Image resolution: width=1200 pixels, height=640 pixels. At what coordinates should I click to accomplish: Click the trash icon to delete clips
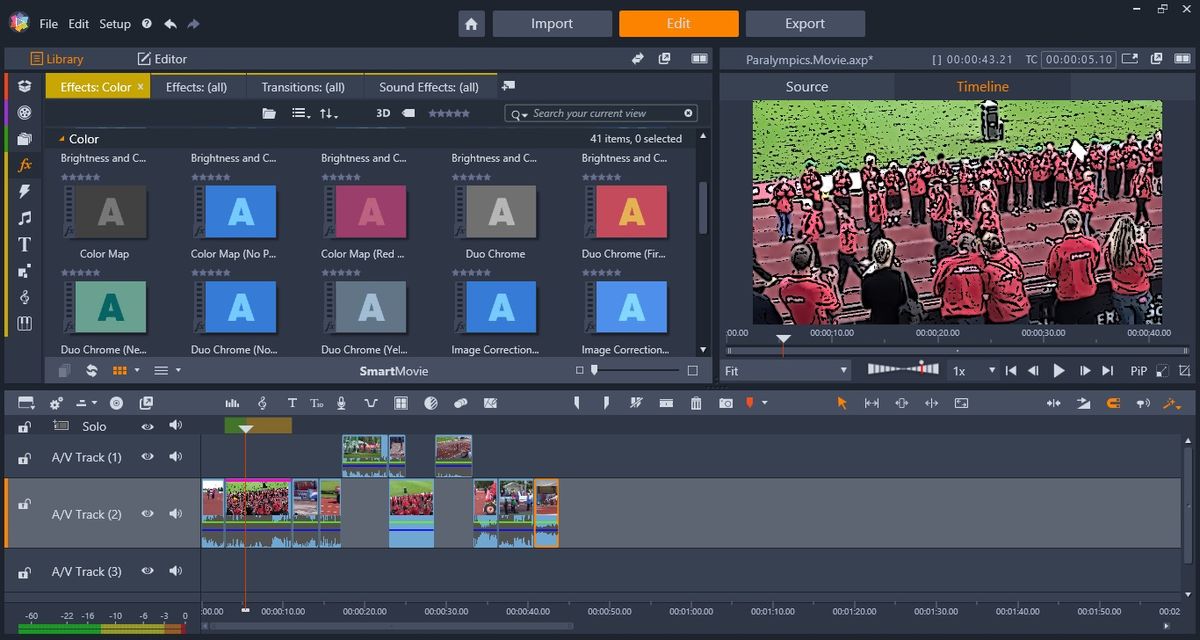[696, 402]
